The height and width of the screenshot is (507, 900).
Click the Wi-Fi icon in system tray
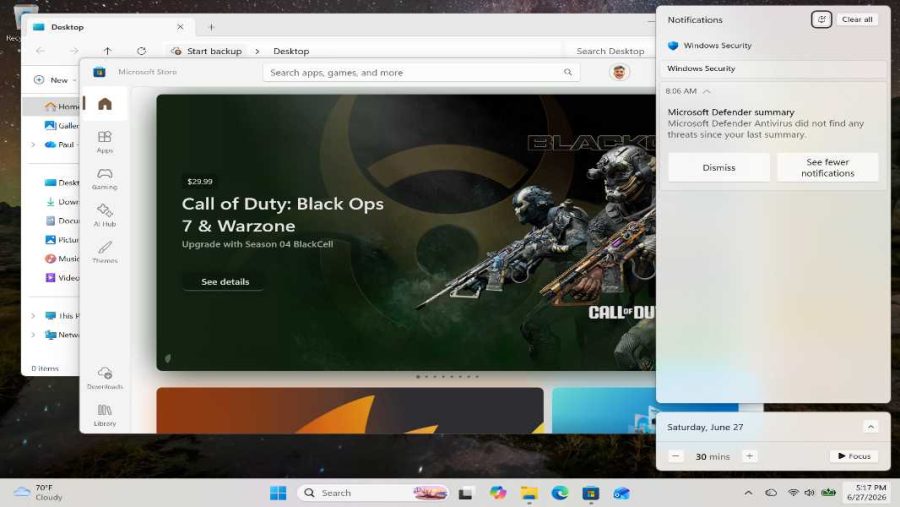coord(793,493)
